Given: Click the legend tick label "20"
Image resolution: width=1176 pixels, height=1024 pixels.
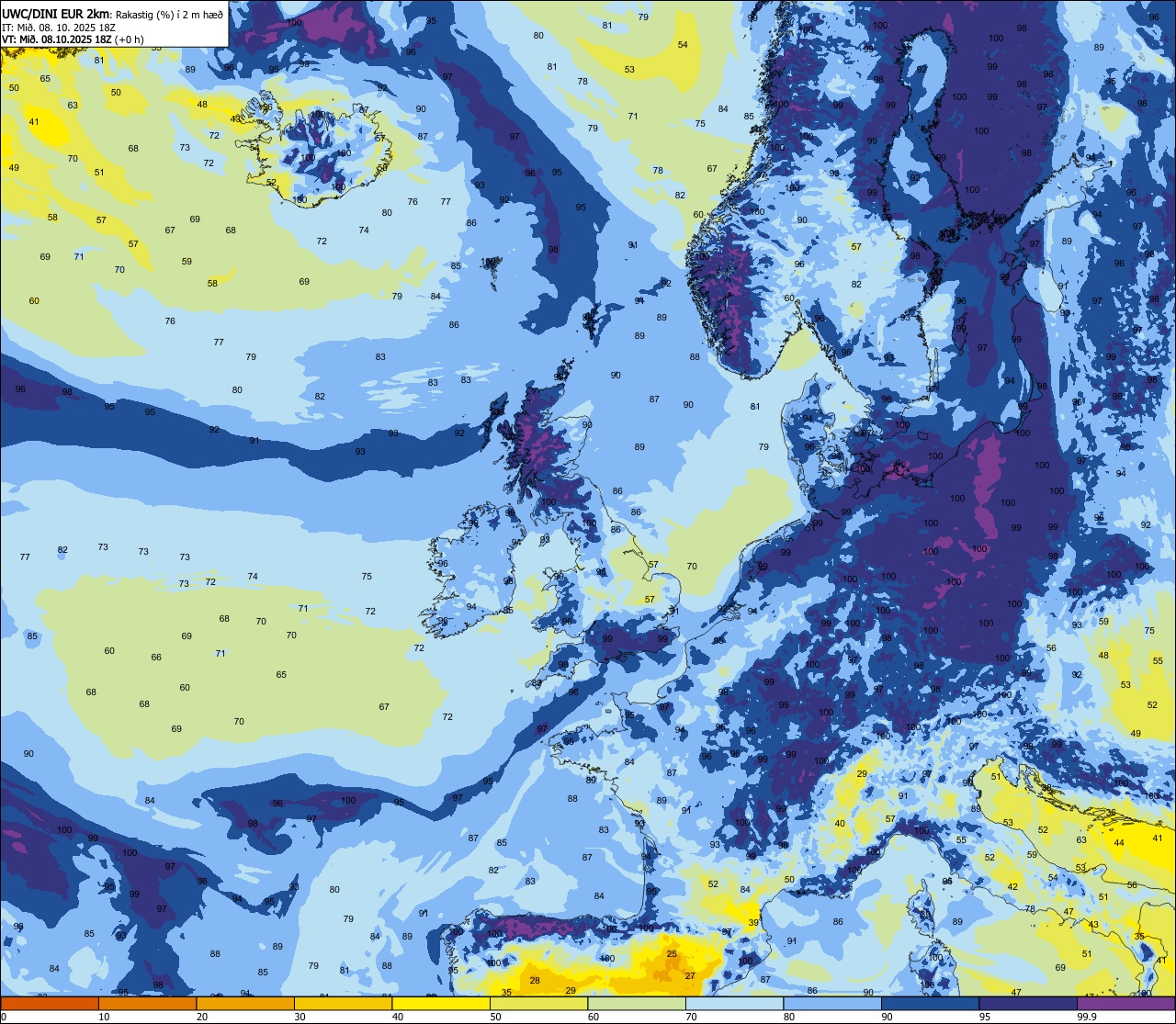Looking at the screenshot, I should click(x=202, y=1016).
